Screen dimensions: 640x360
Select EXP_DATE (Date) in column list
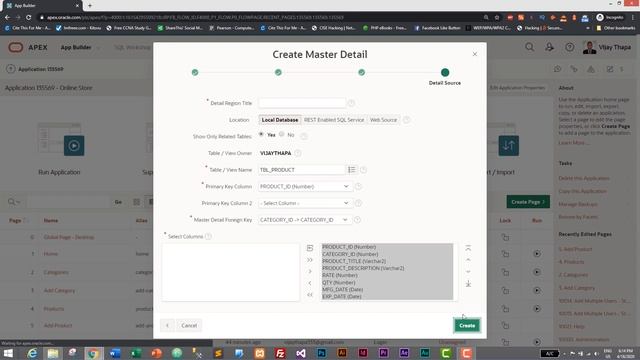(342, 296)
